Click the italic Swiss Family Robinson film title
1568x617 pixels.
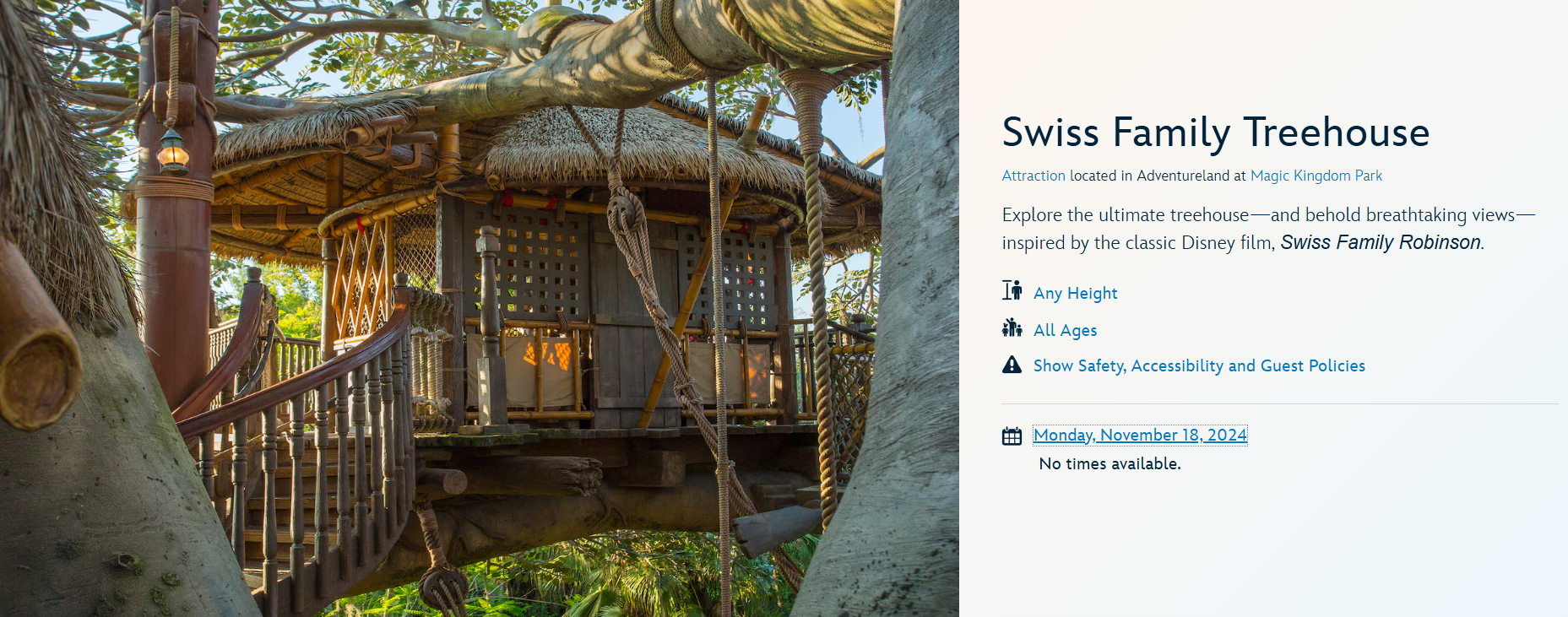pos(1380,242)
